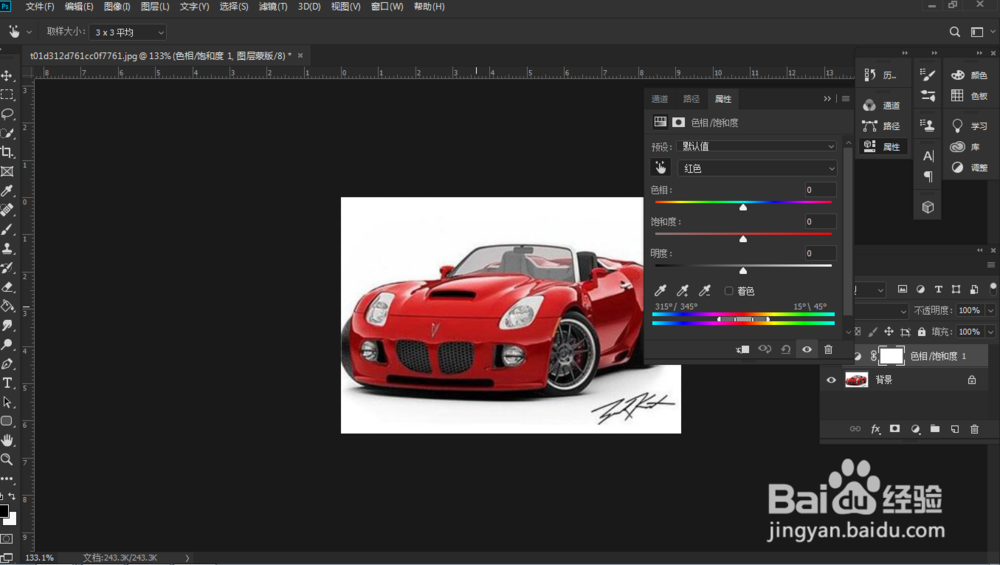Toggle visibility of the 背景 layer
The image size is (1000, 565).
click(830, 380)
